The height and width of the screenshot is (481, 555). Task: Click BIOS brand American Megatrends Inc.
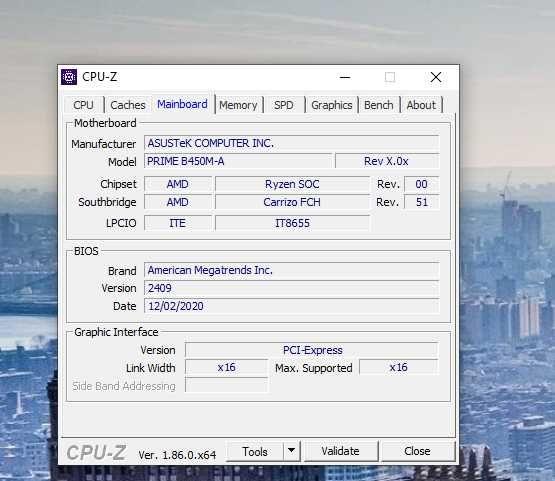click(291, 270)
